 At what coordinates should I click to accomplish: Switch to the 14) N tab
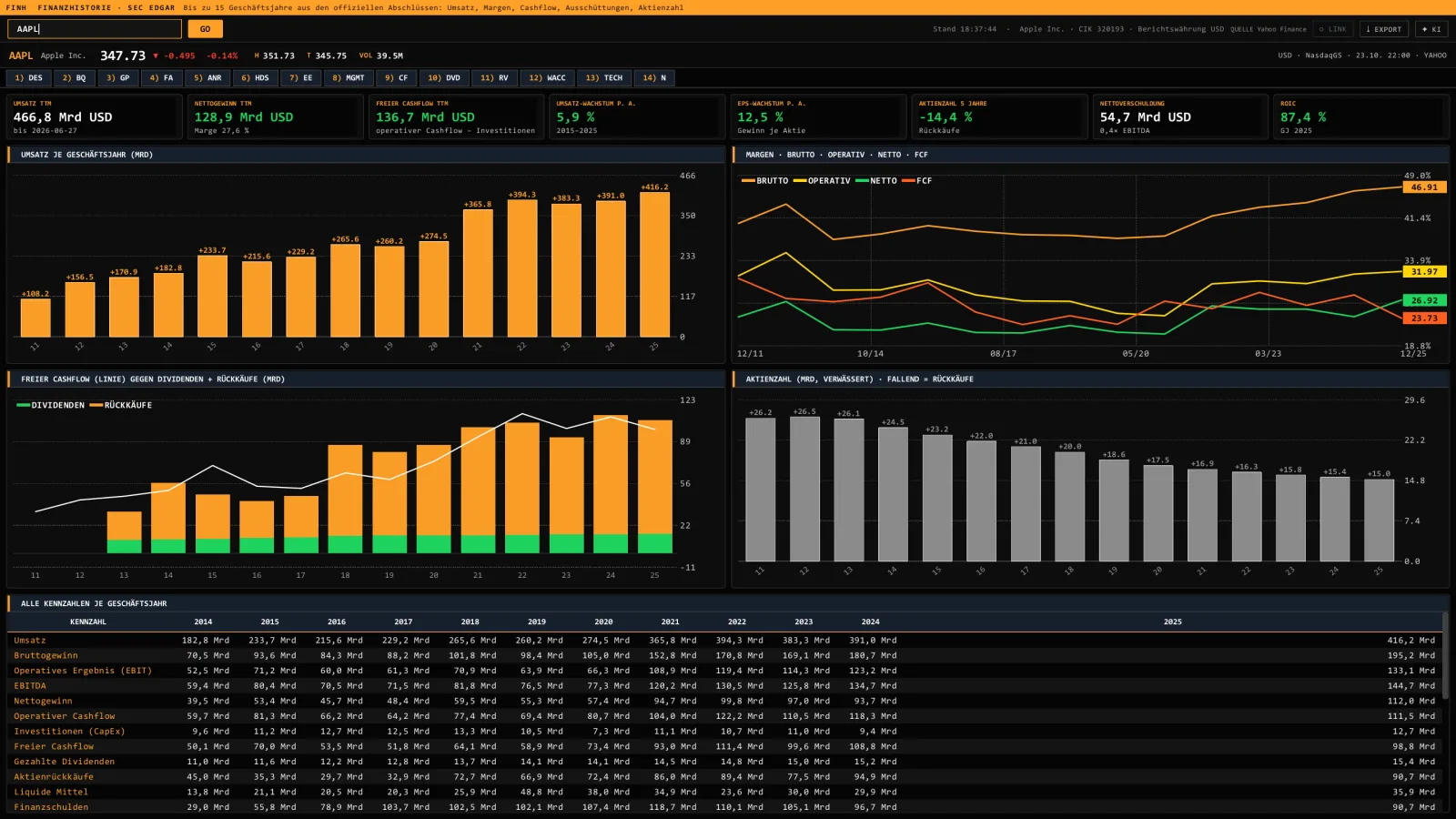click(x=654, y=78)
